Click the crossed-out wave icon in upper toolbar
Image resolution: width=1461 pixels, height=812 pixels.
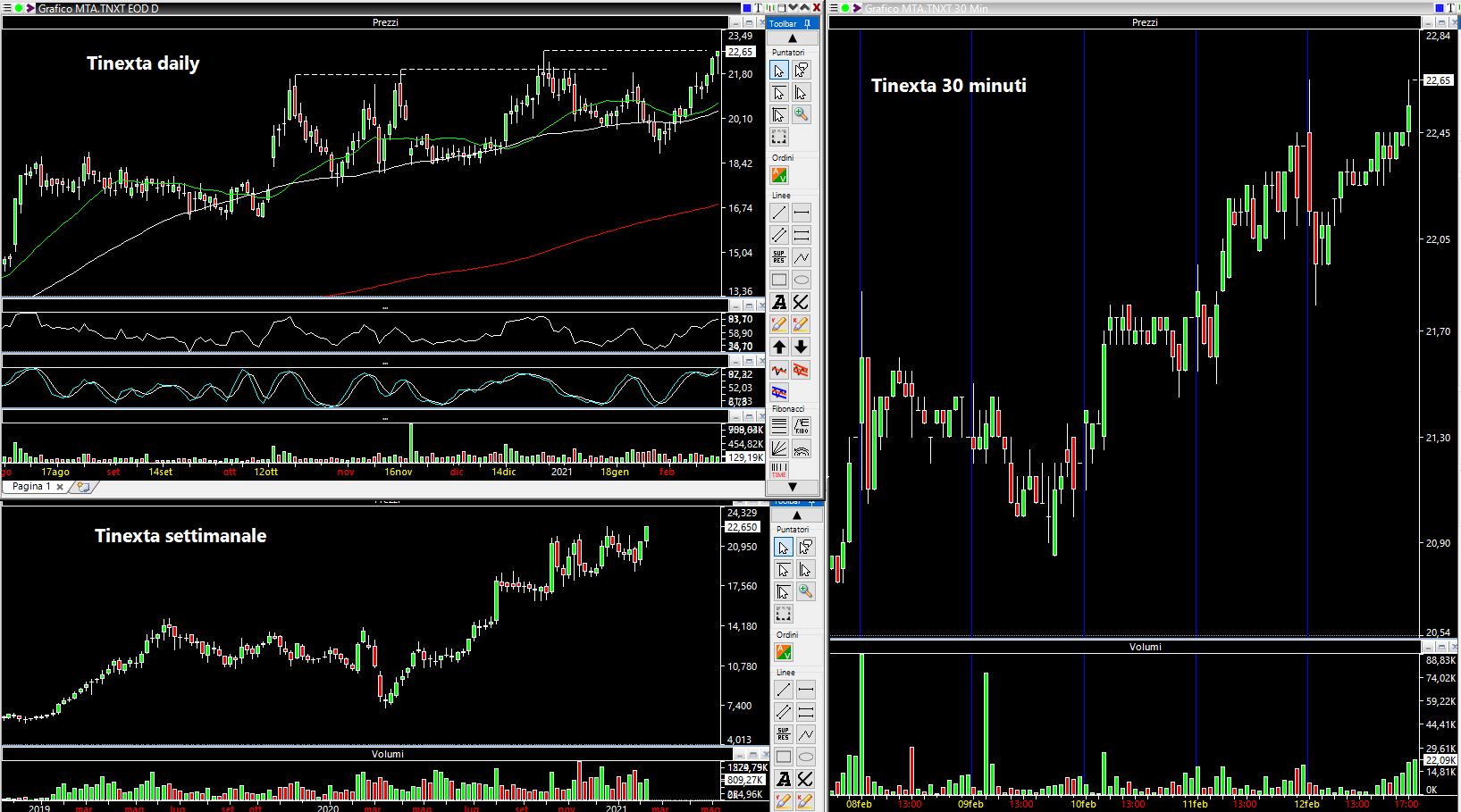pos(801,369)
